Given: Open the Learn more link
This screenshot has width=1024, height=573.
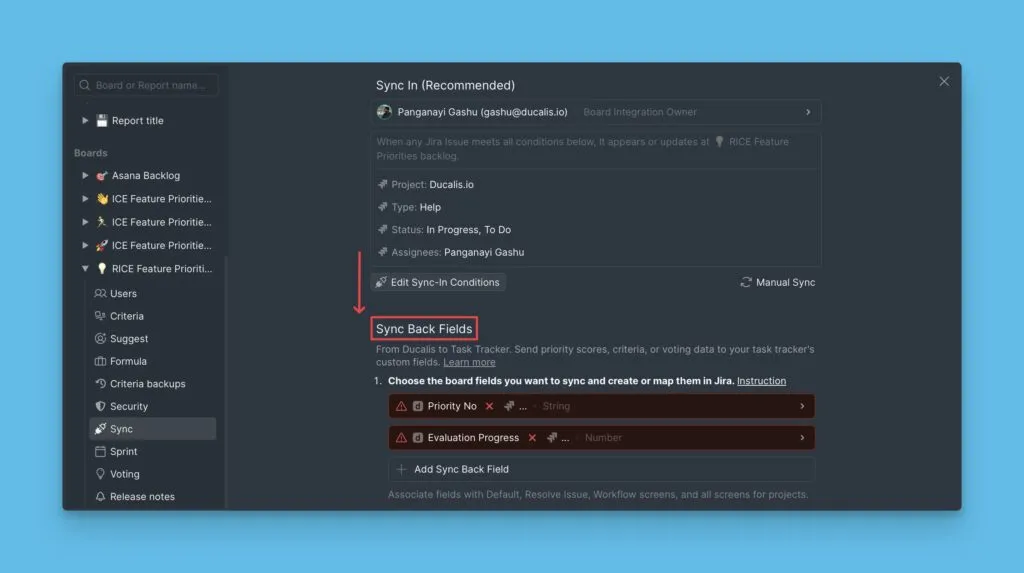Looking at the screenshot, I should pos(469,362).
